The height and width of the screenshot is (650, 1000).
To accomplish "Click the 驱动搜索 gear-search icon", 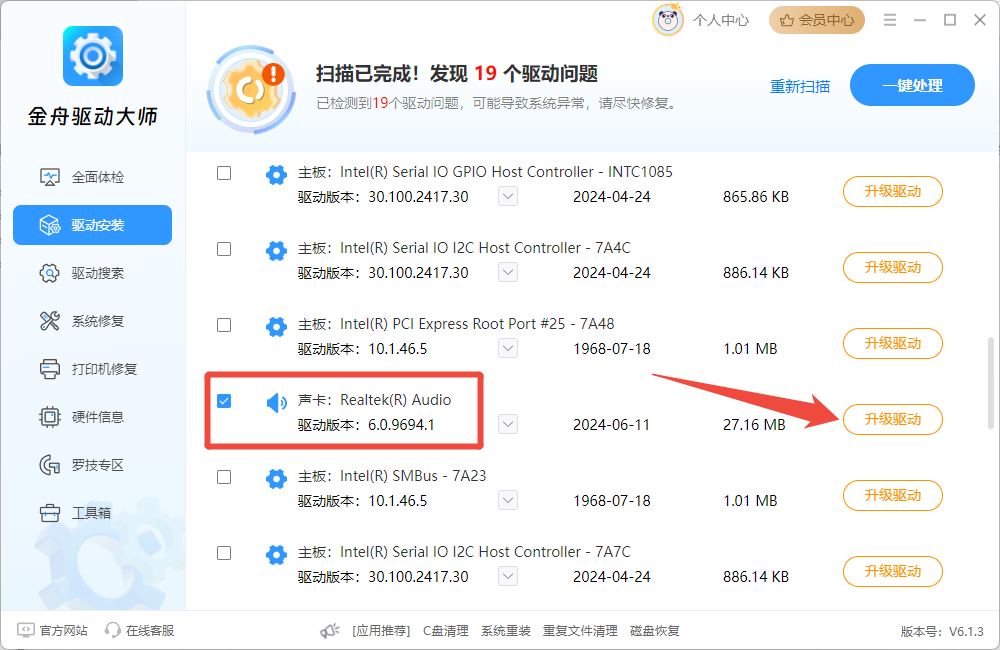I will point(50,273).
